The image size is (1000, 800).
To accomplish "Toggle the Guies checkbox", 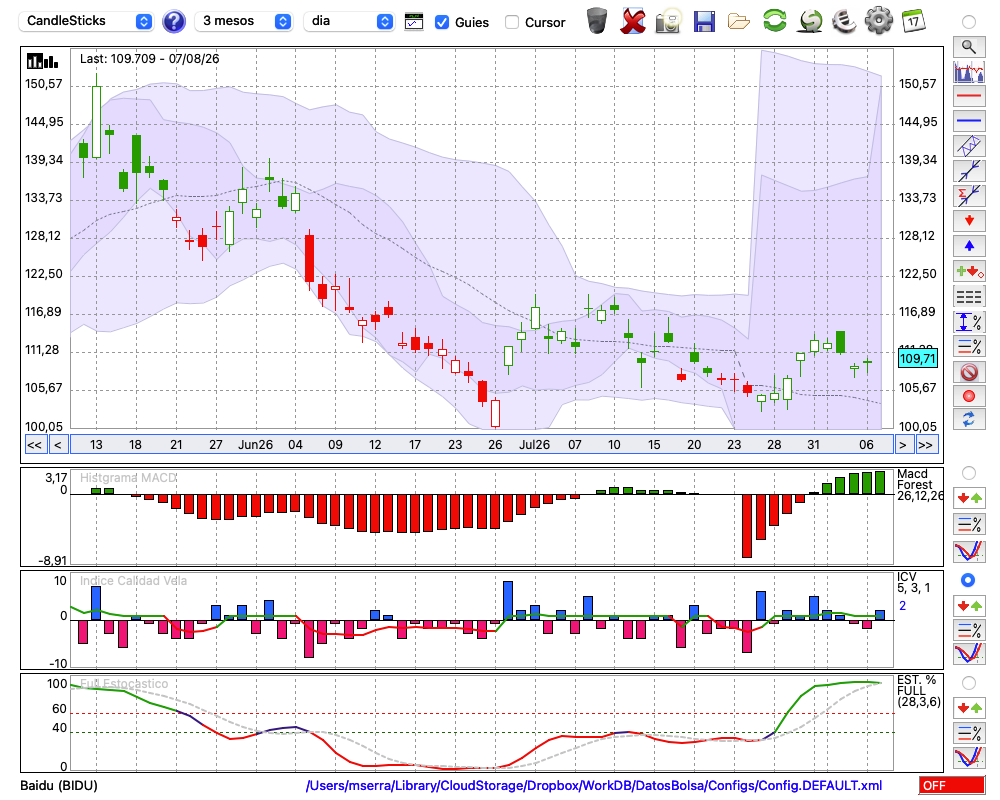I will tap(441, 22).
